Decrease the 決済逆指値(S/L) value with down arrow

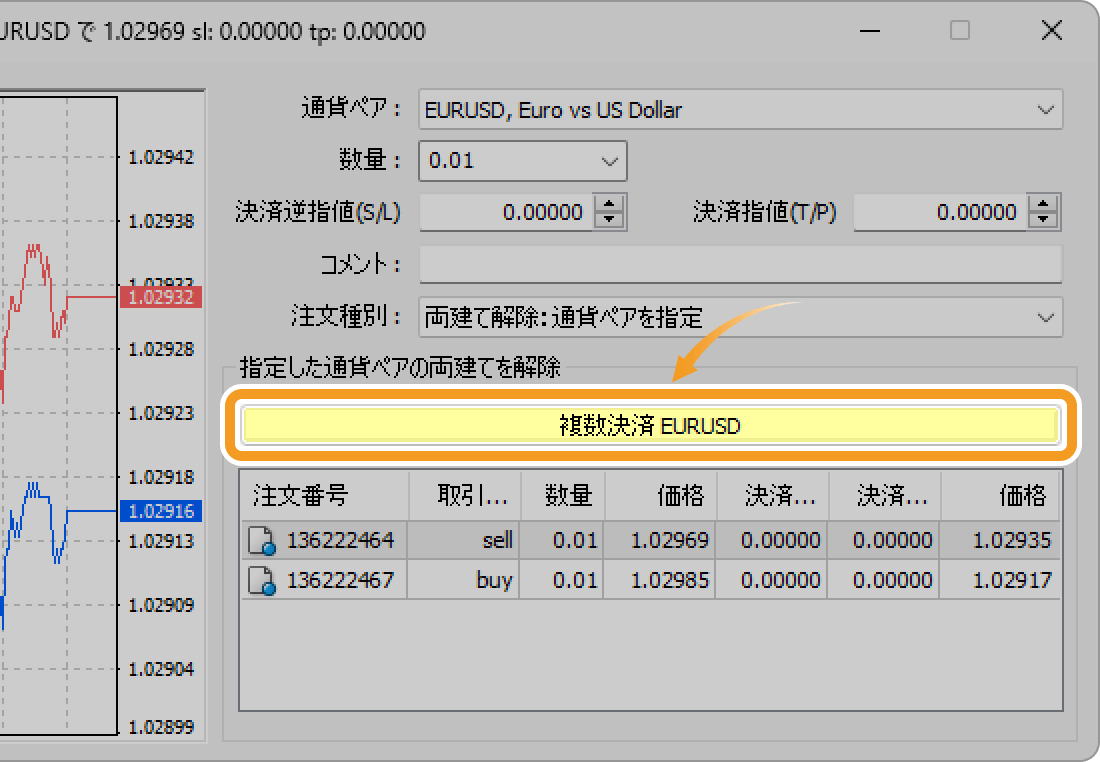609,220
